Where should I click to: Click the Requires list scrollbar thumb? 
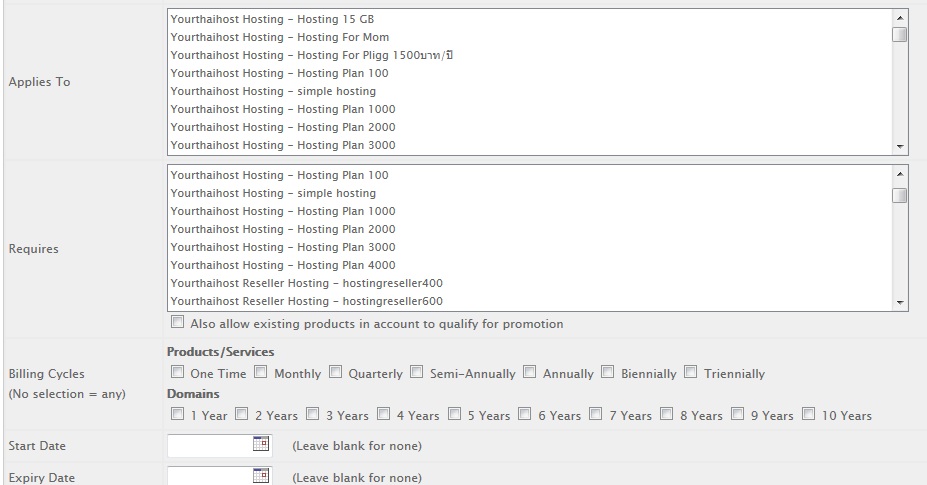900,195
